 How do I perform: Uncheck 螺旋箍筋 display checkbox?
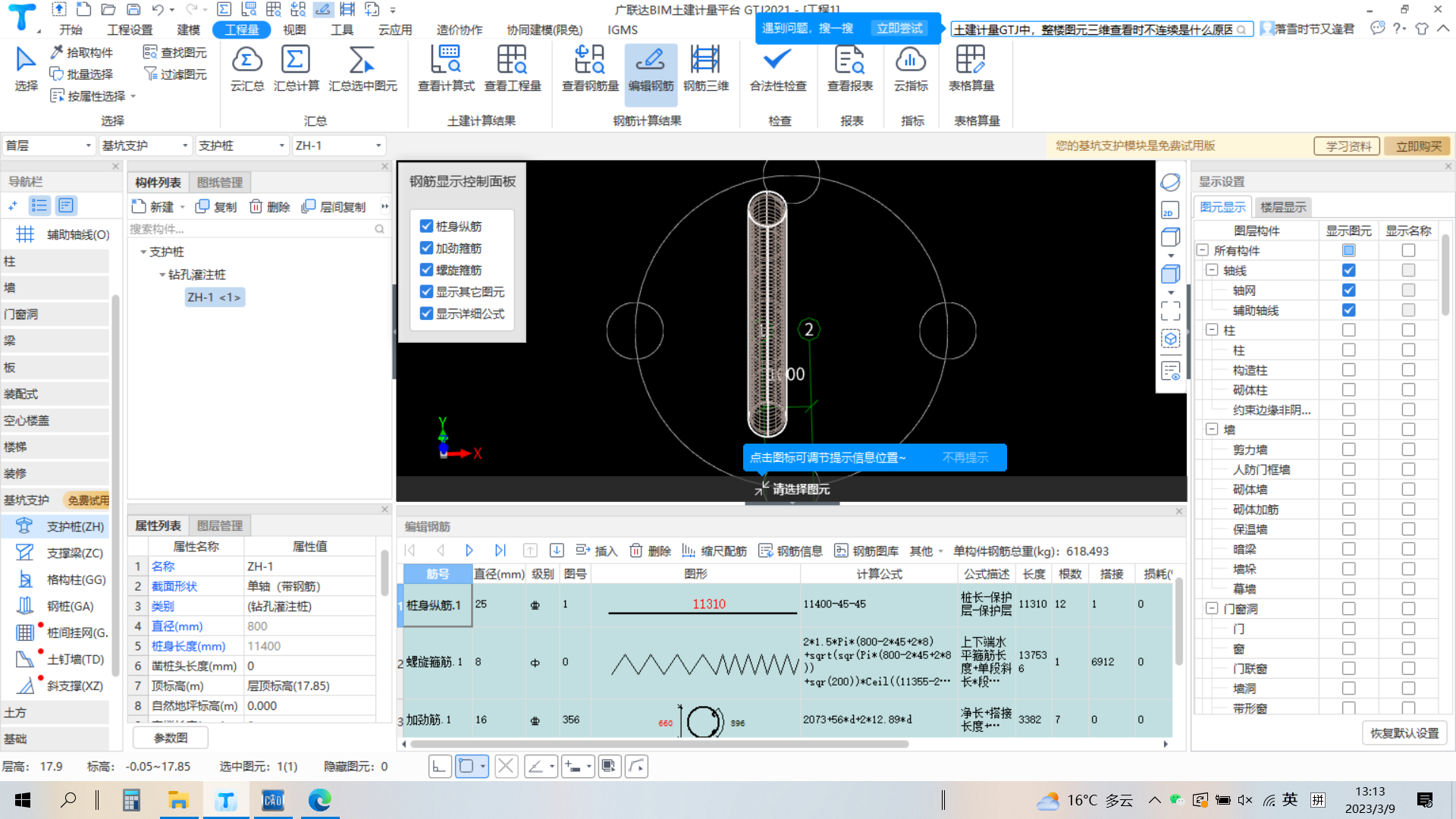426,269
